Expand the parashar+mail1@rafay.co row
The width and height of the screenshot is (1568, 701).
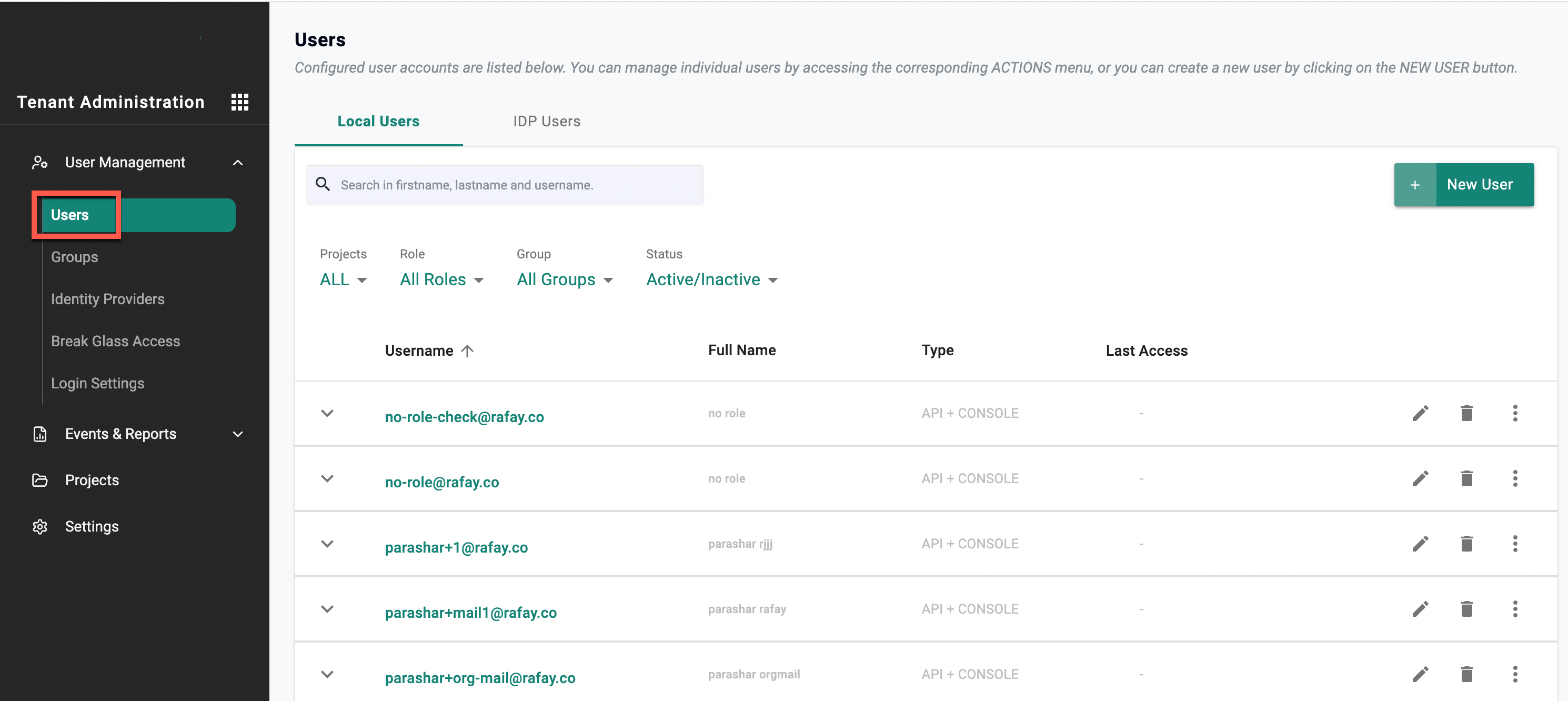click(x=327, y=609)
